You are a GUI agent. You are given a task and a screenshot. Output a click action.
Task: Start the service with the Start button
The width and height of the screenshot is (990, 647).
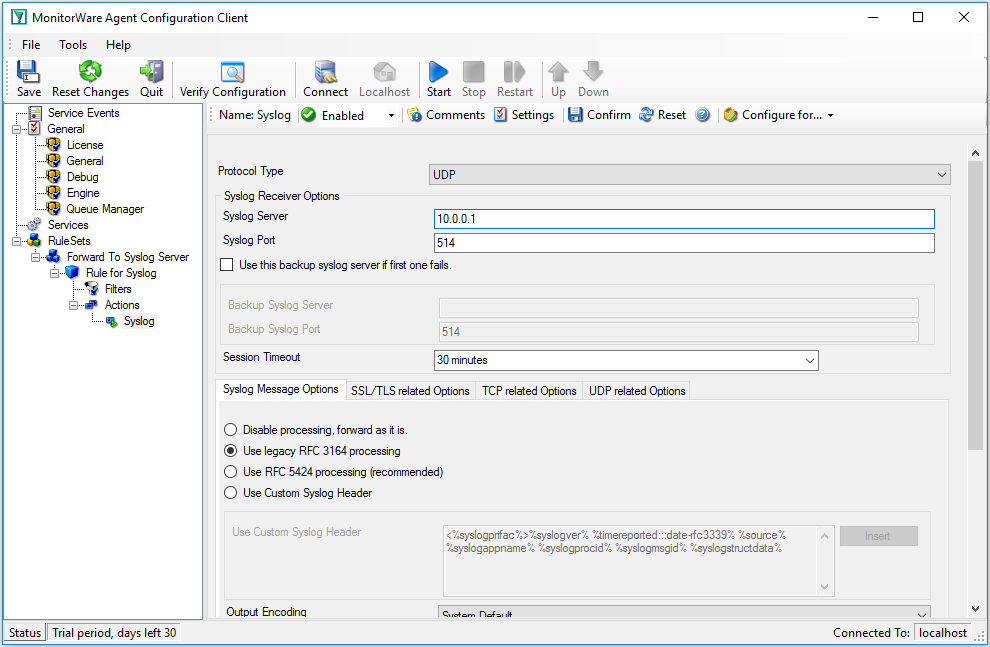[x=438, y=79]
